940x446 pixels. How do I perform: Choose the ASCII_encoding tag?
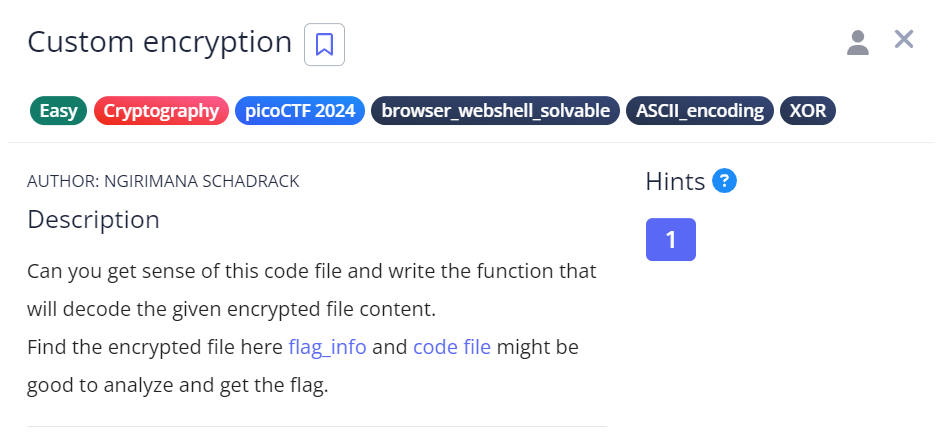click(x=700, y=111)
